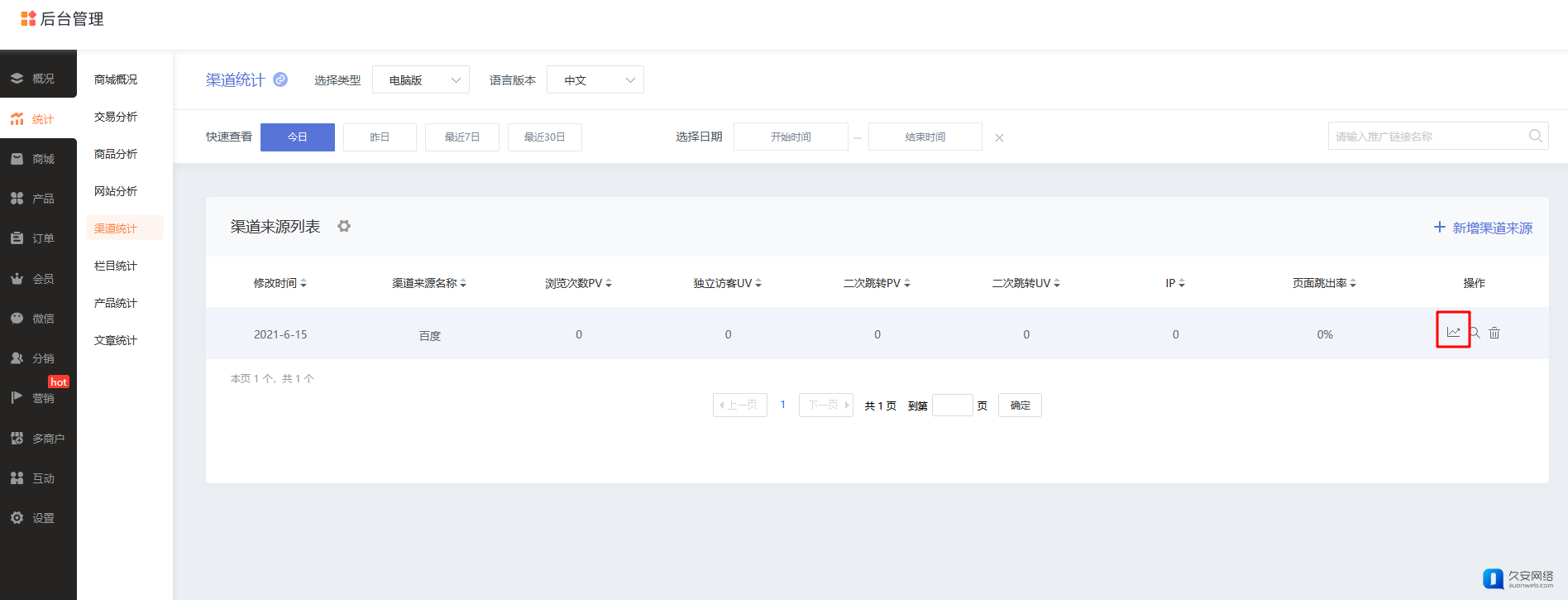Delete the 百度 channel with trash icon
Image resolution: width=1568 pixels, height=600 pixels.
coord(1494,333)
